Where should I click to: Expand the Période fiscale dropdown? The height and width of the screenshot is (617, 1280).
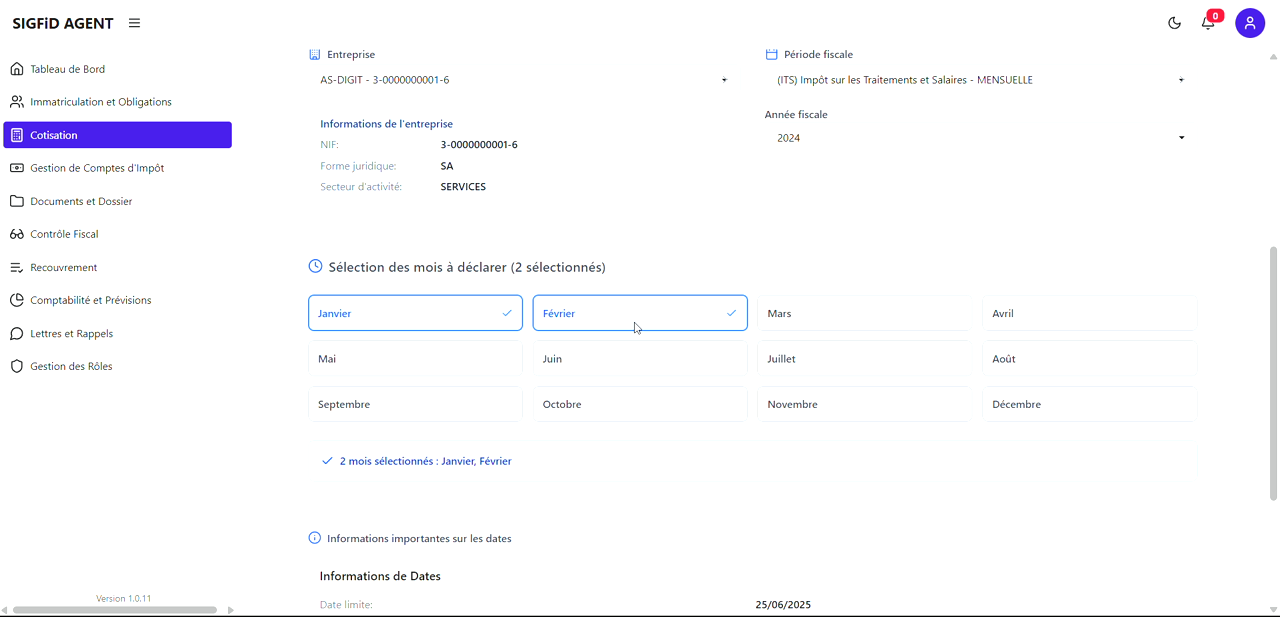point(980,80)
